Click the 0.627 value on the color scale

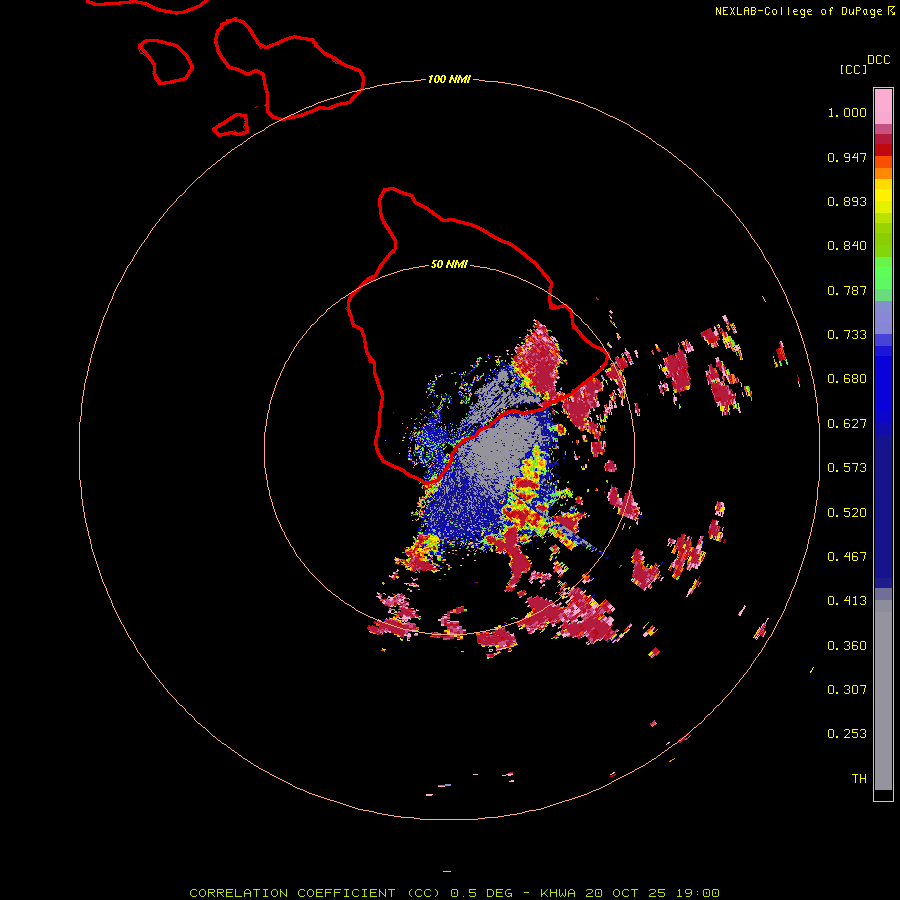tap(847, 424)
